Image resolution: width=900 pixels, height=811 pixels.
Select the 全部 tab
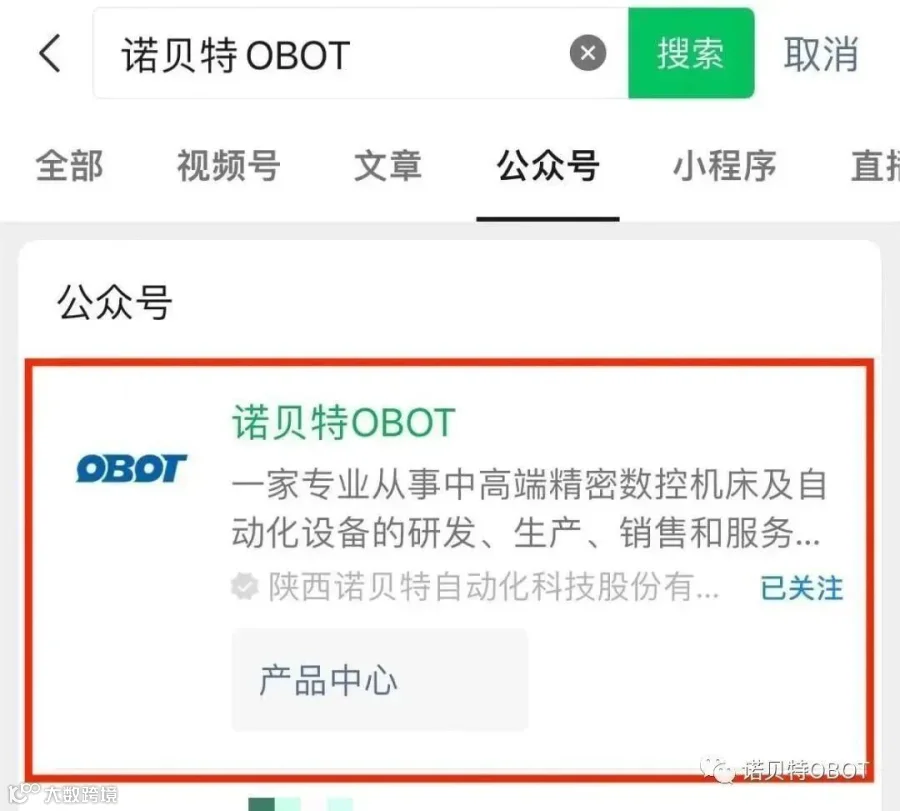tap(69, 166)
